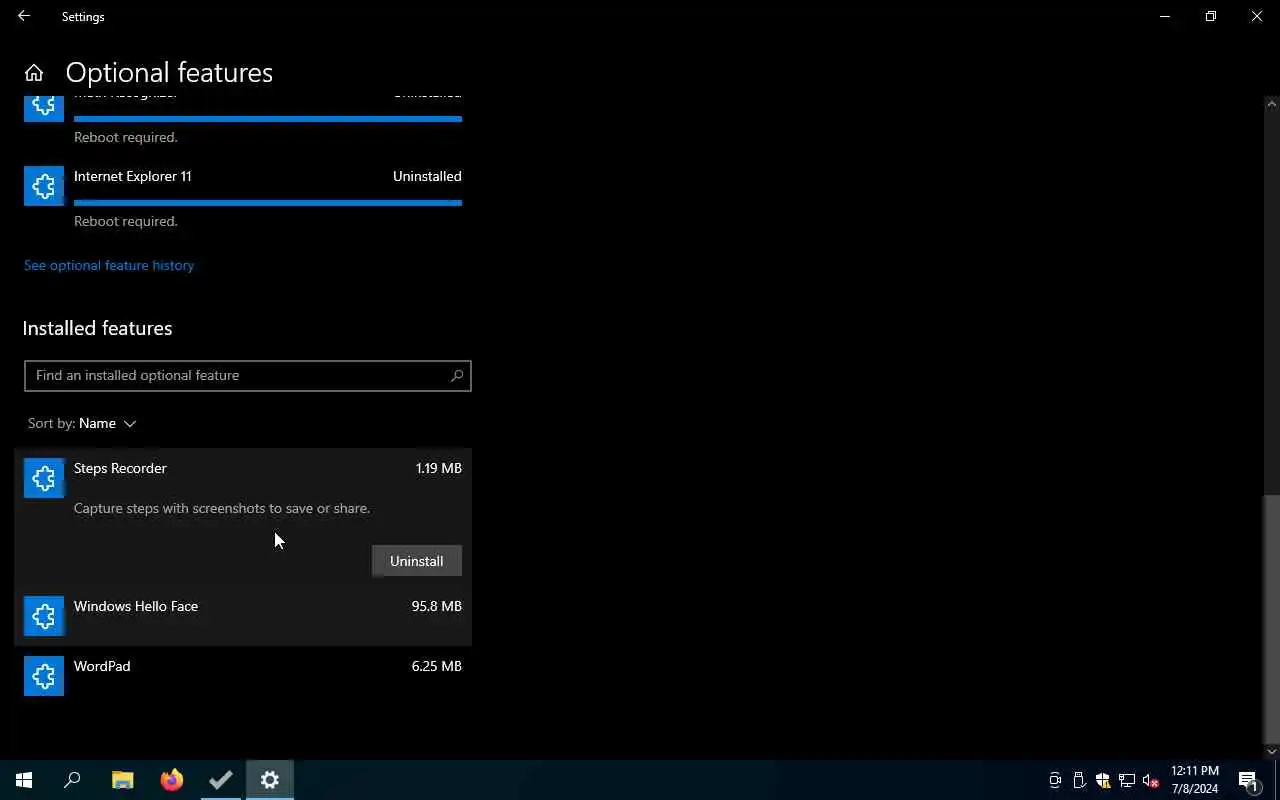
Task: Open taskbar search magnifier
Action: [72, 780]
